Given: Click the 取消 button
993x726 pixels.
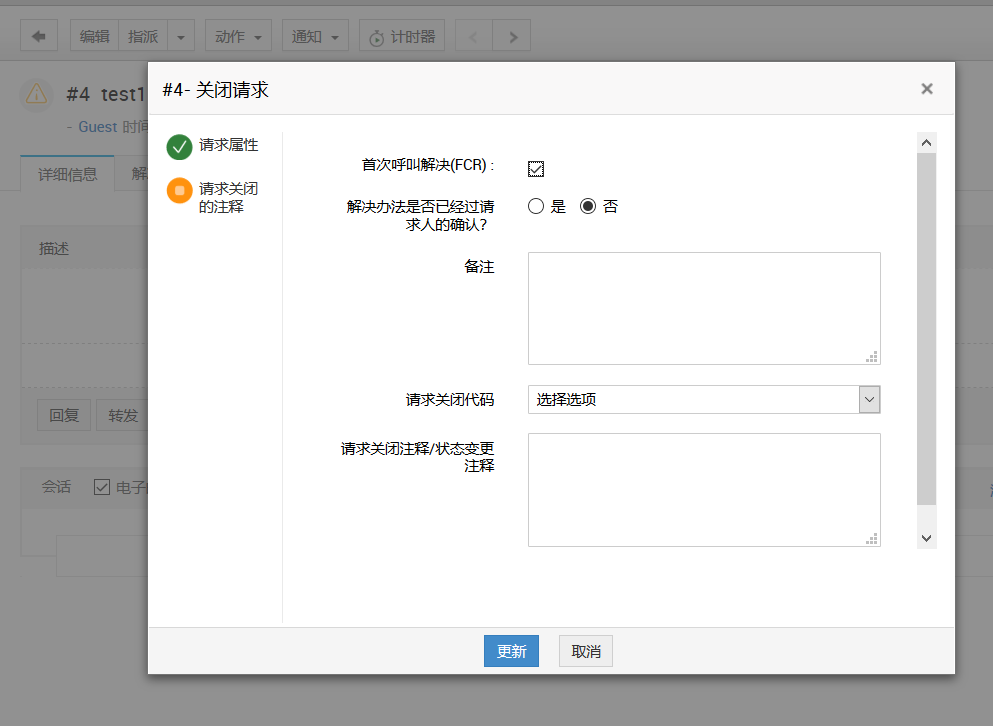Looking at the screenshot, I should click(x=586, y=651).
